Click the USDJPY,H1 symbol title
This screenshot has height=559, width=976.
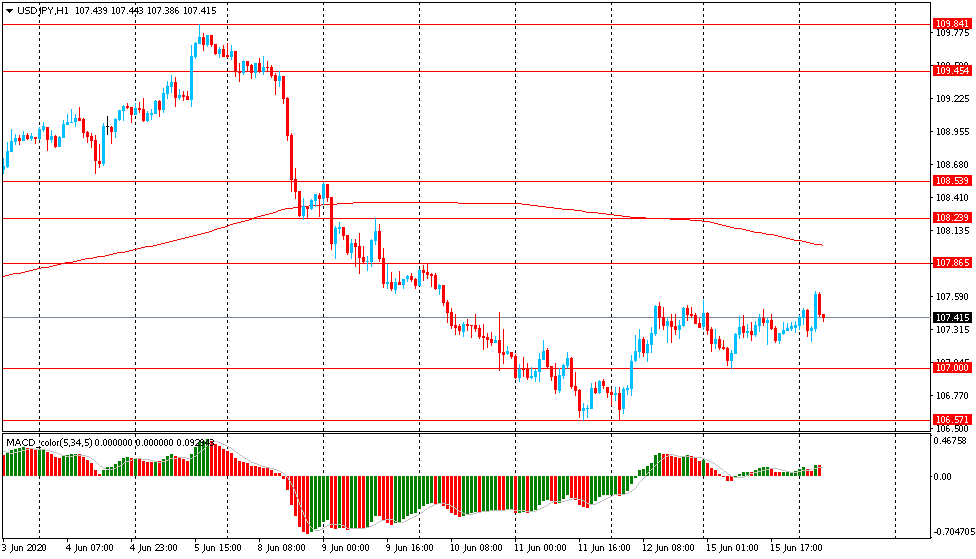[42, 11]
